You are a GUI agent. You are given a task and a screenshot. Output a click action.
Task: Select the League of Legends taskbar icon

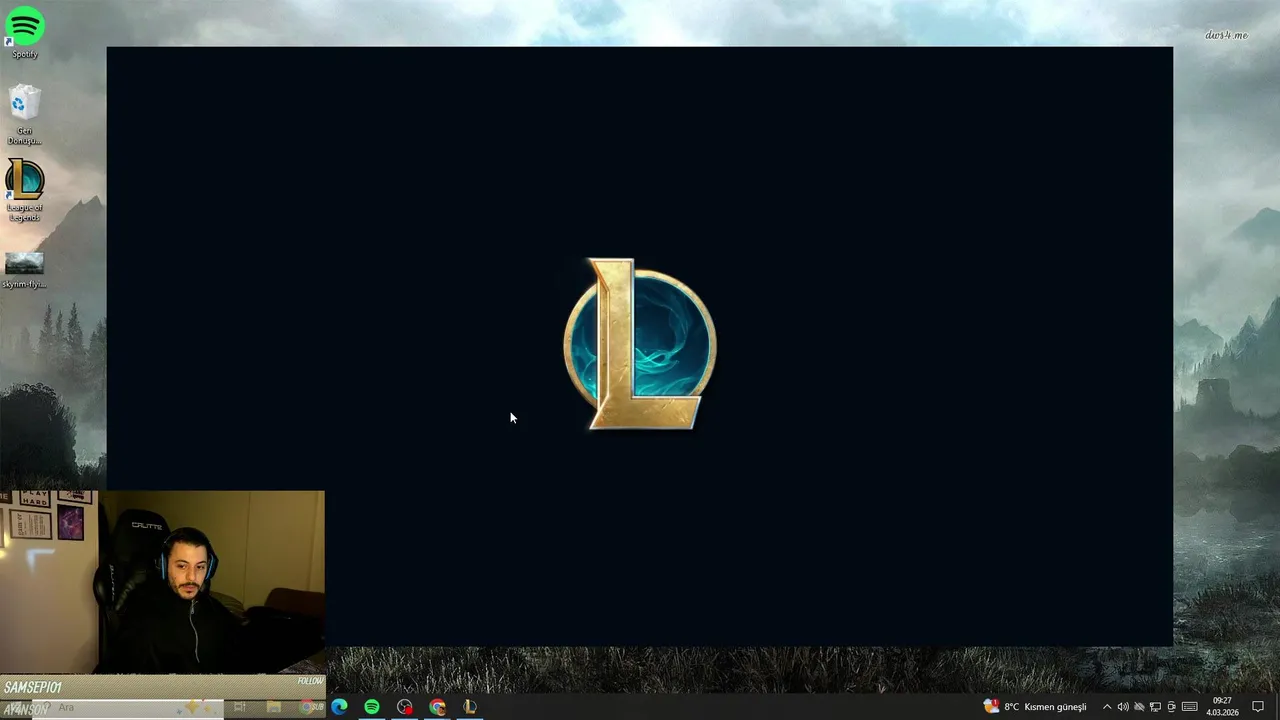tap(470, 706)
